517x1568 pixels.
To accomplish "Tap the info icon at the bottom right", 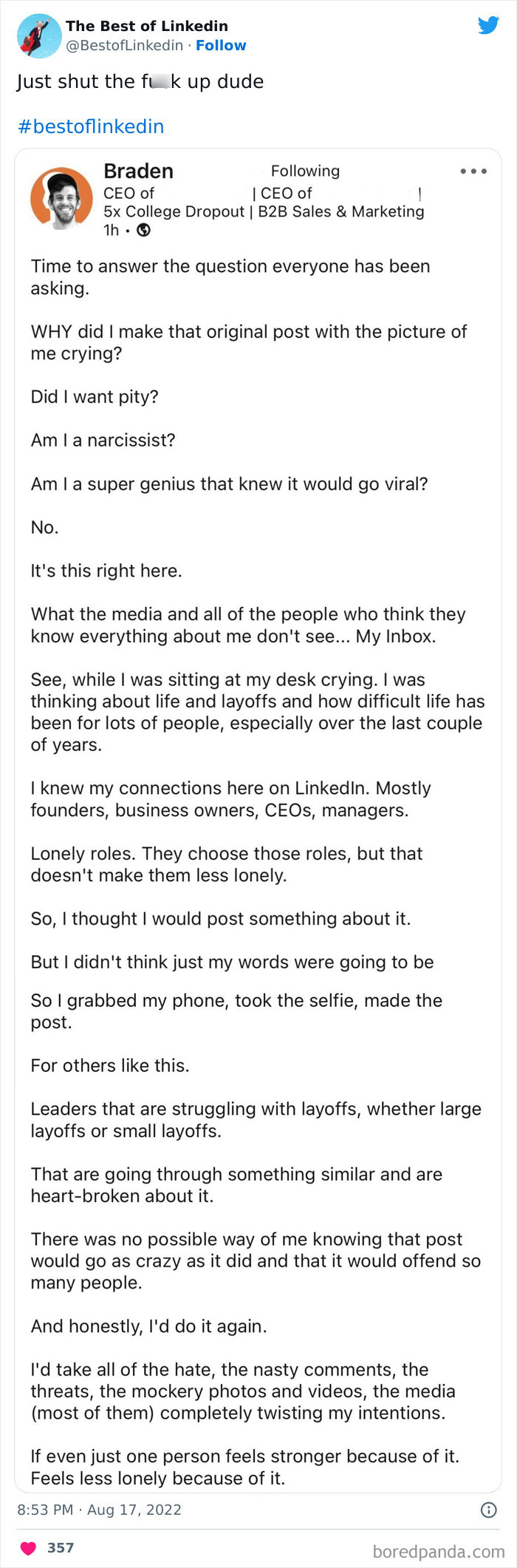I will (489, 1510).
